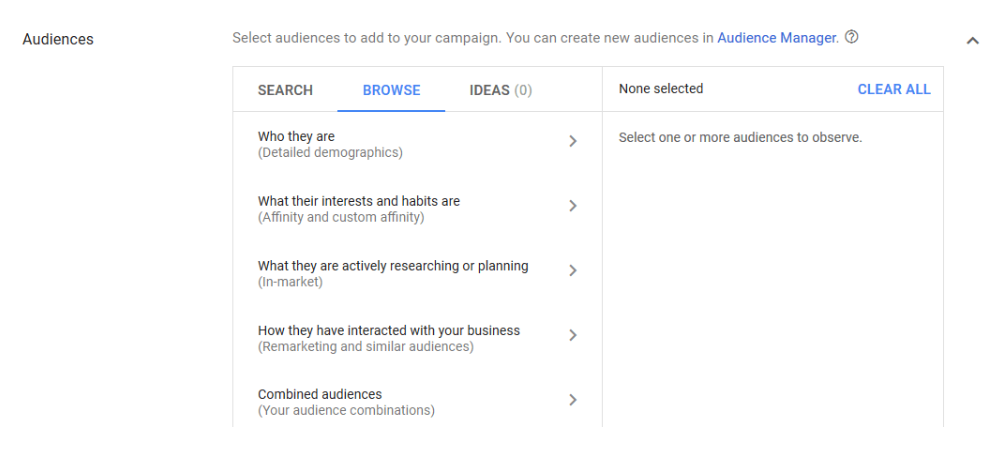Collapse the Audiences section with top-right chevron
This screenshot has height=454, width=1000.
(x=972, y=40)
